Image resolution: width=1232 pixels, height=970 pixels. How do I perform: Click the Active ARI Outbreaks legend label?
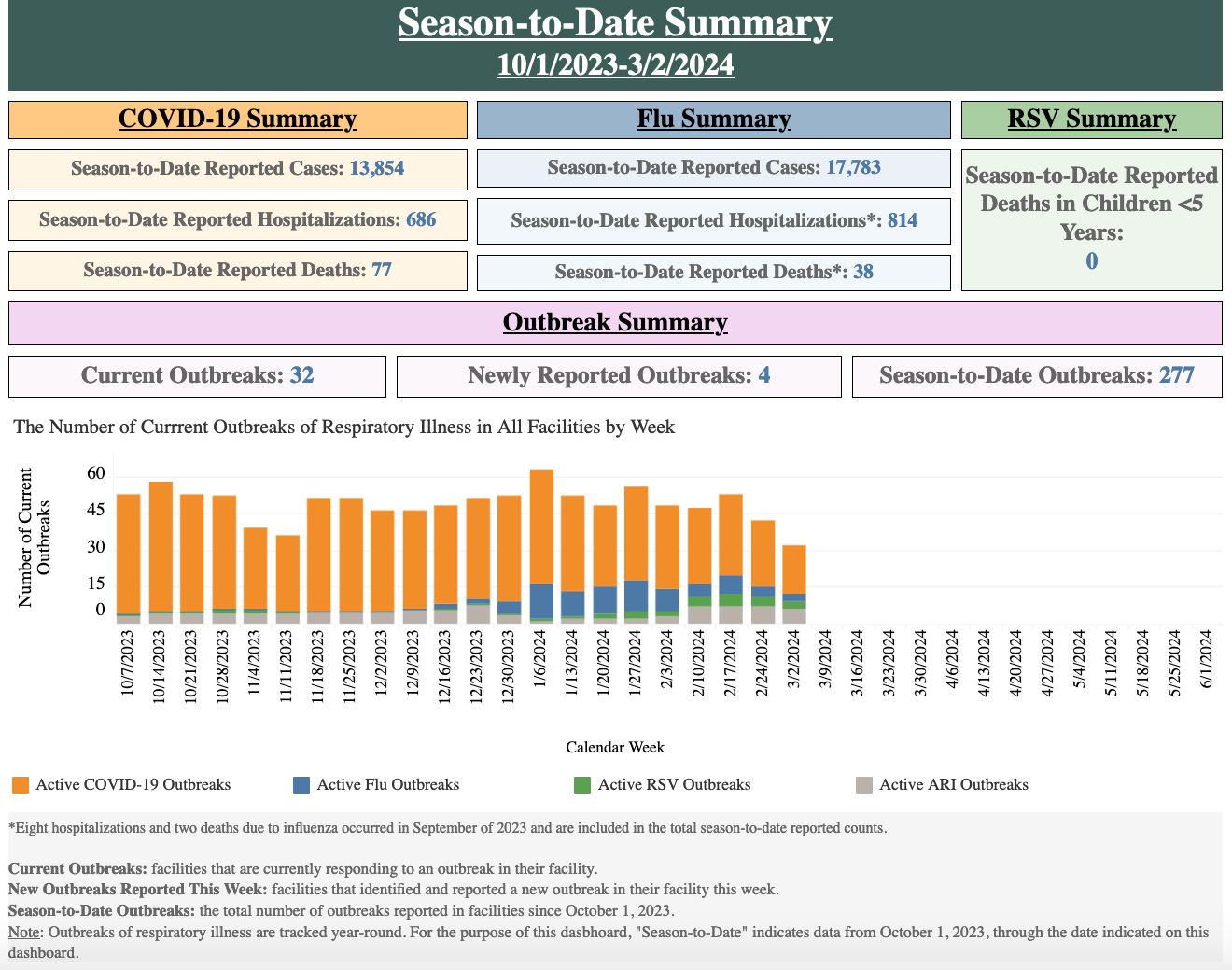tap(954, 785)
